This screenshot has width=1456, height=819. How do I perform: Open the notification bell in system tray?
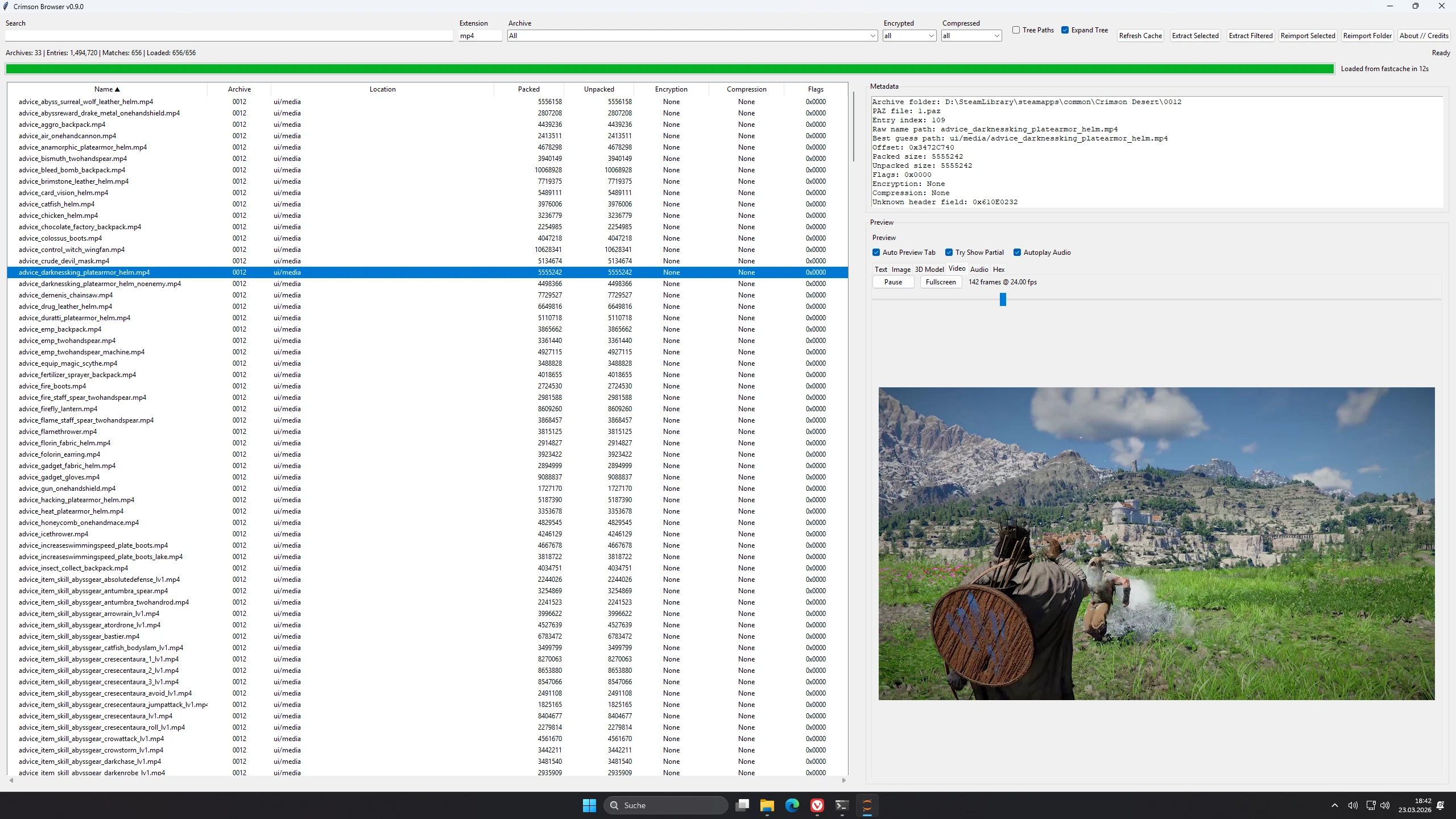pyautogui.click(x=1441, y=805)
